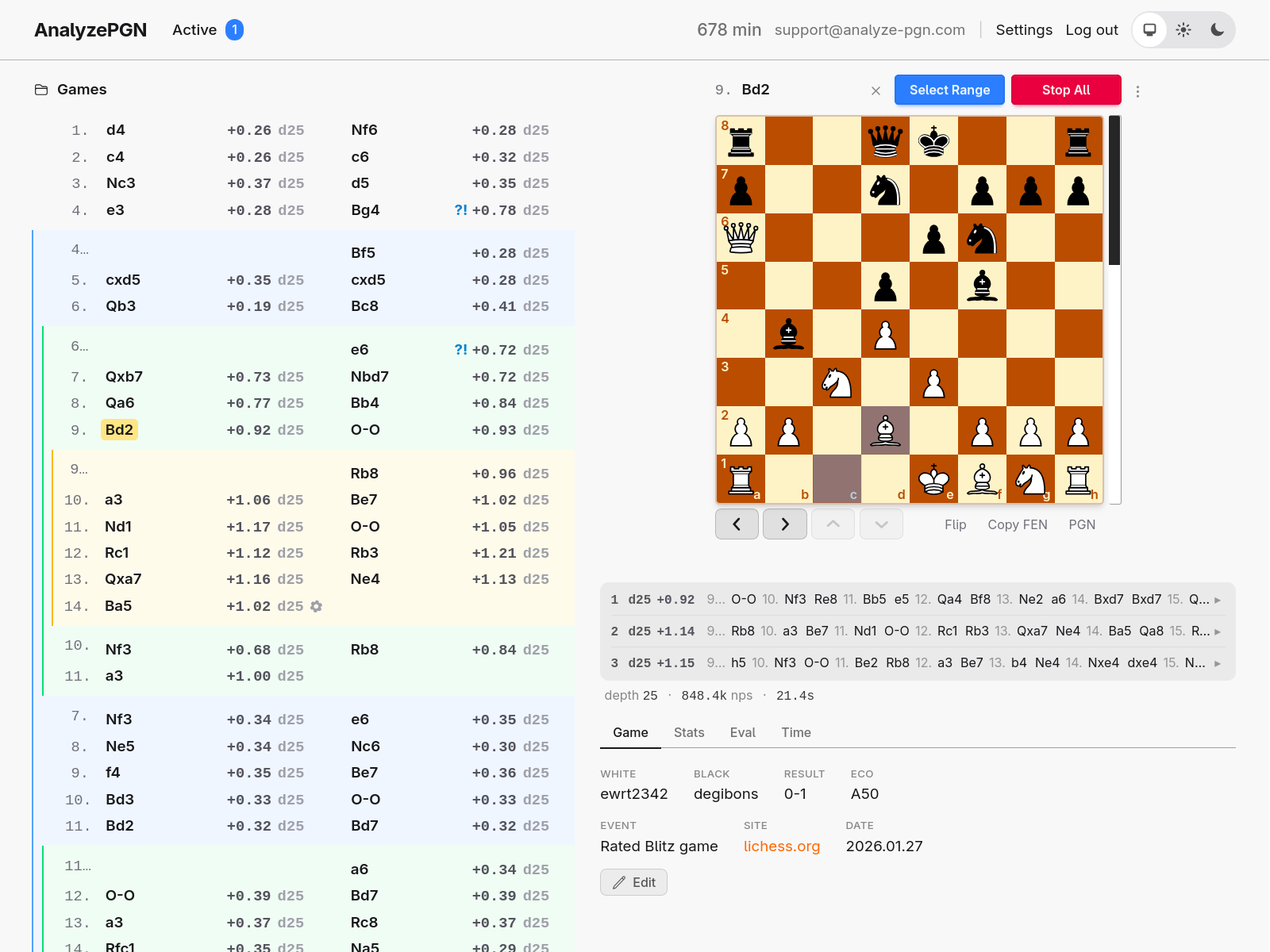Click black bishop on f5 square
Image resolution: width=1270 pixels, height=952 pixels.
[983, 286]
